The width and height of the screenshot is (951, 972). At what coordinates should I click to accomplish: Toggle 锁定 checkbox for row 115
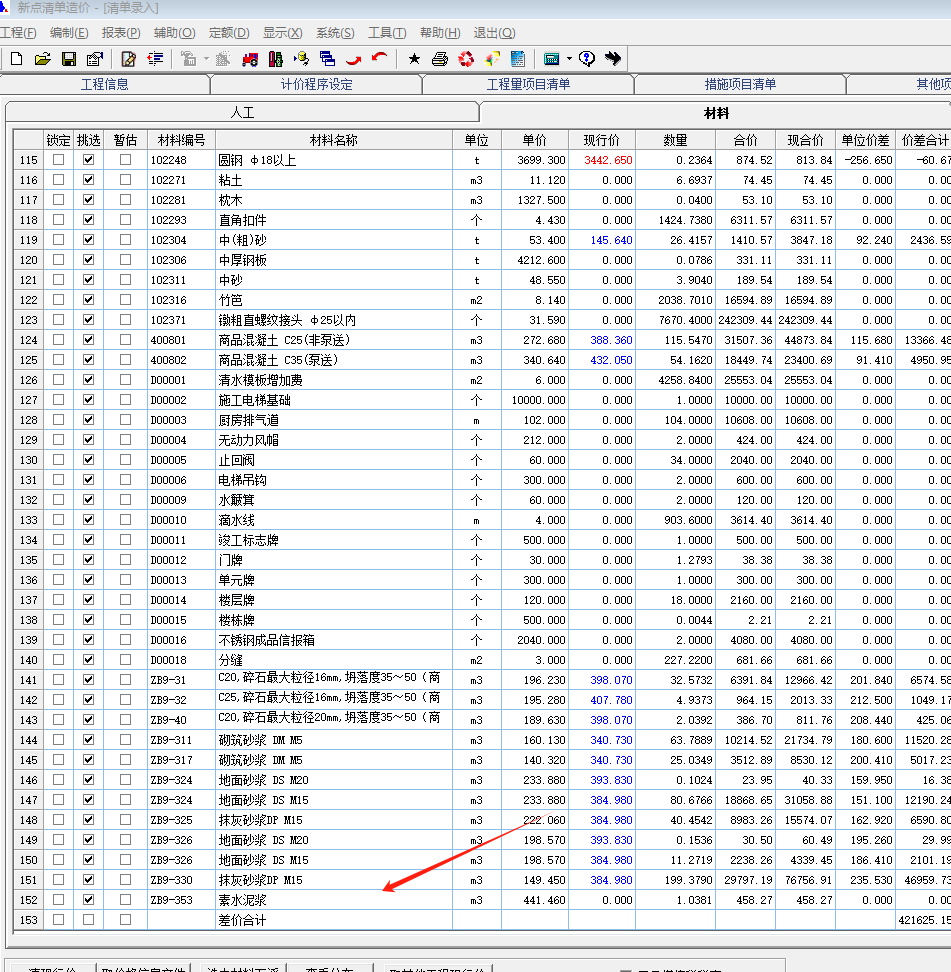[58, 159]
